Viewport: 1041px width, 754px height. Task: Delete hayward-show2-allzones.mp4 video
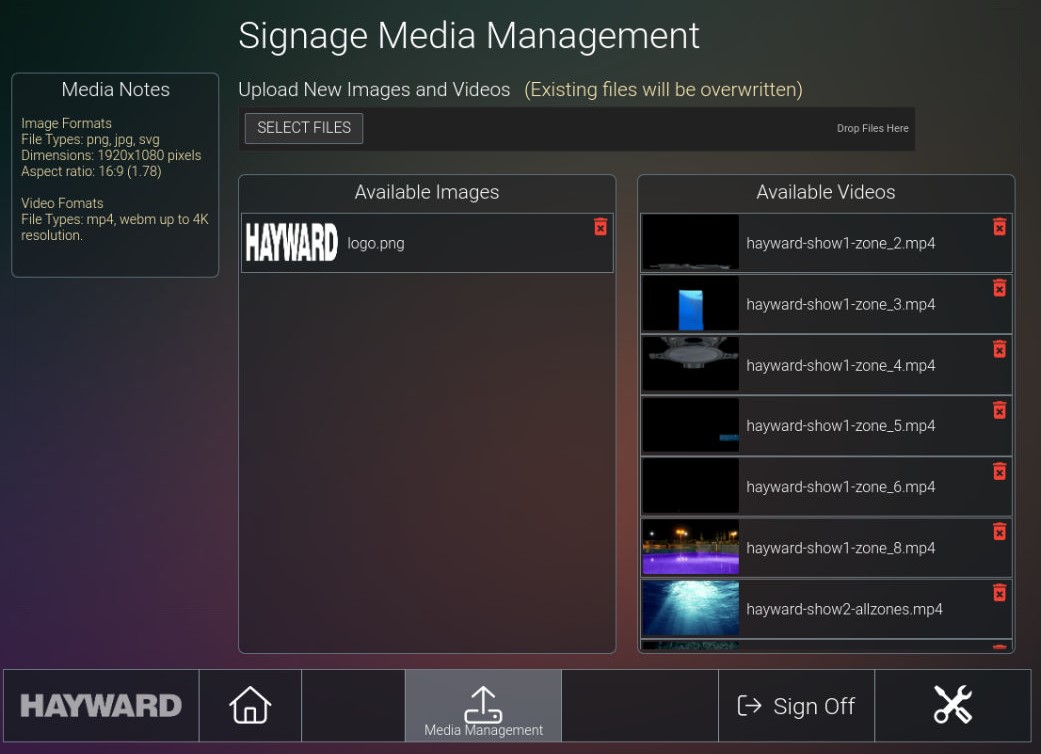(x=999, y=593)
